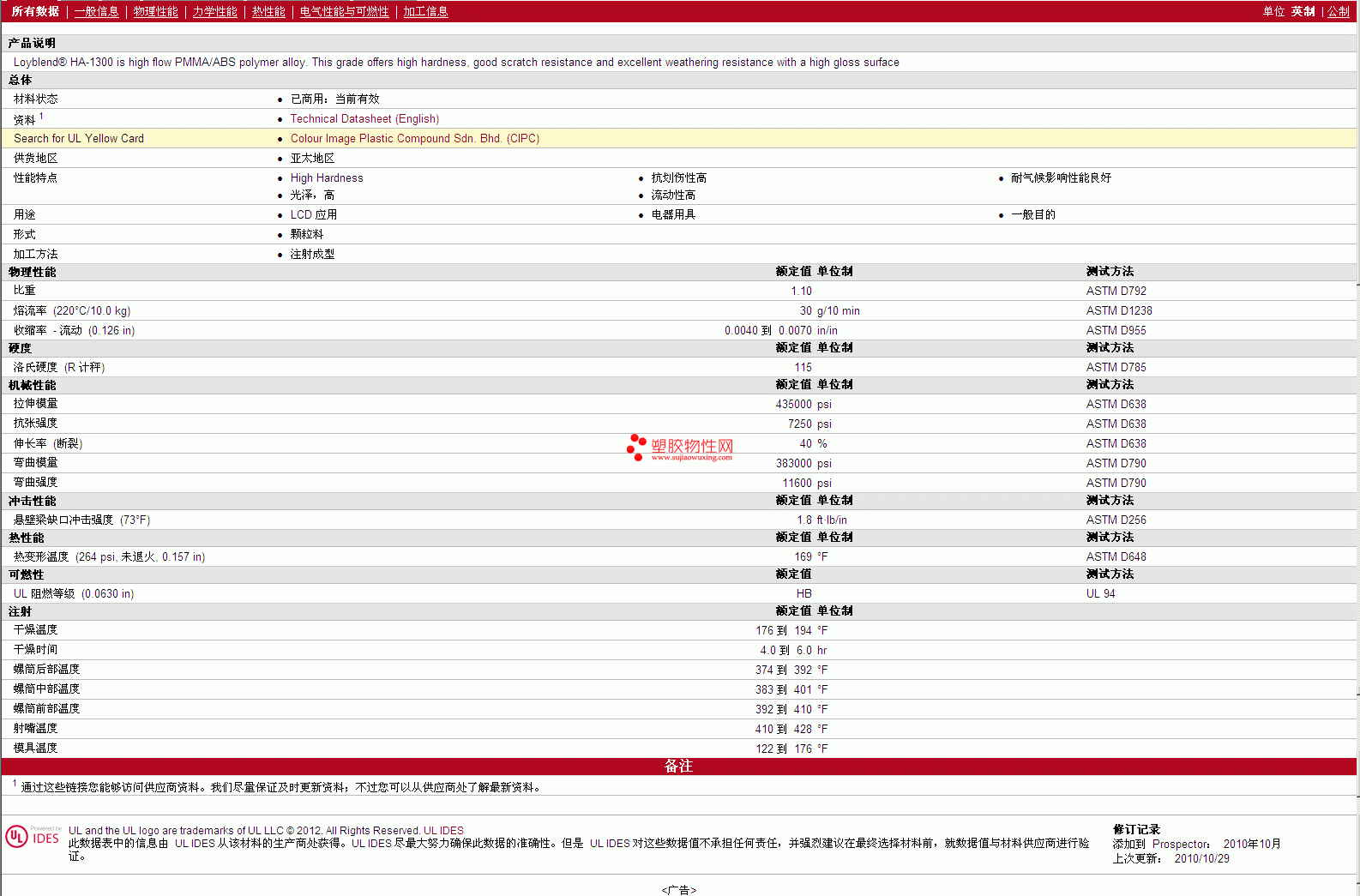1360x896 pixels.
Task: Go to the 热性能 tab
Action: pos(268,11)
